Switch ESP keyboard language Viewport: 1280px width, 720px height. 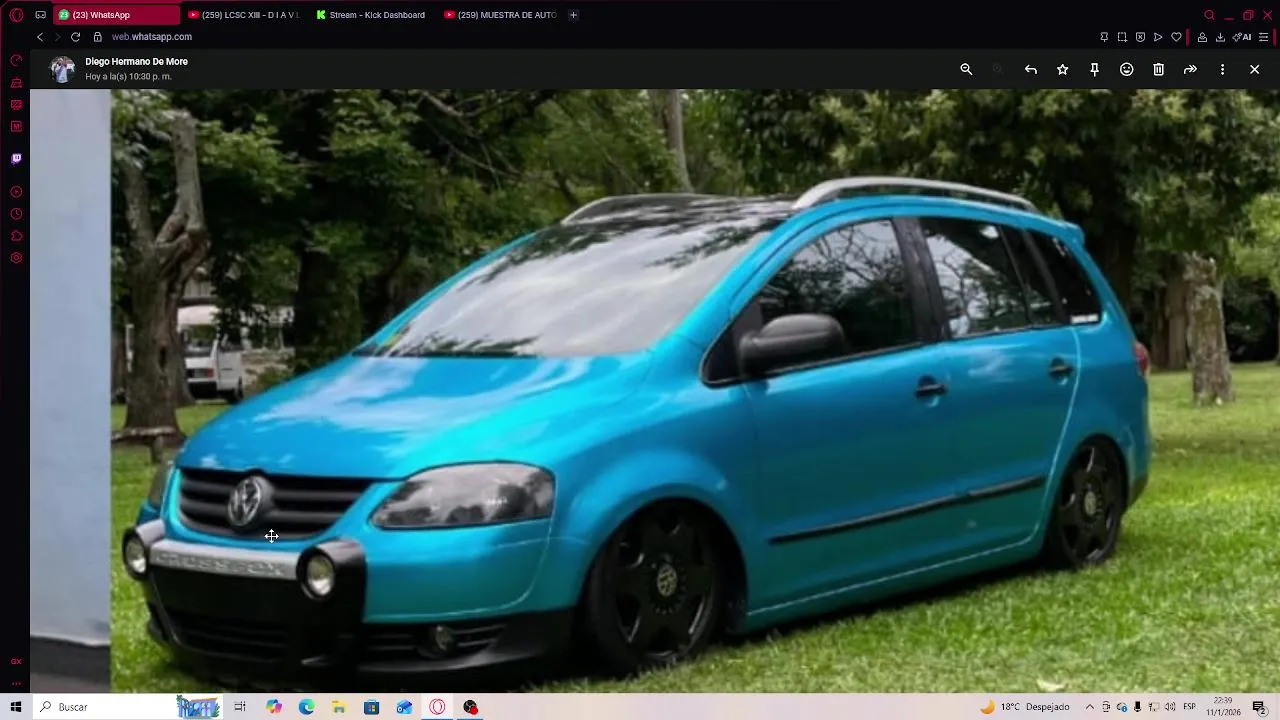[x=1190, y=707]
